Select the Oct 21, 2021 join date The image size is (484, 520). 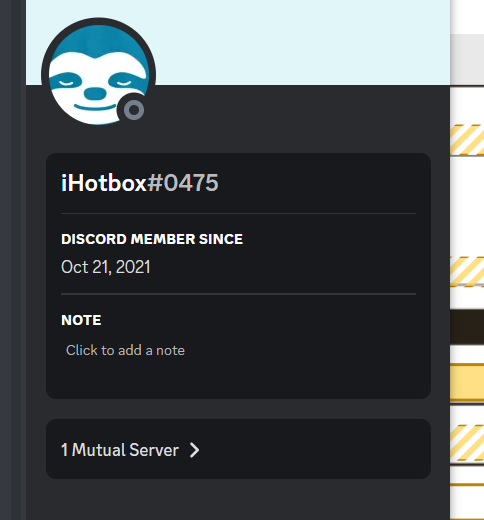[106, 267]
